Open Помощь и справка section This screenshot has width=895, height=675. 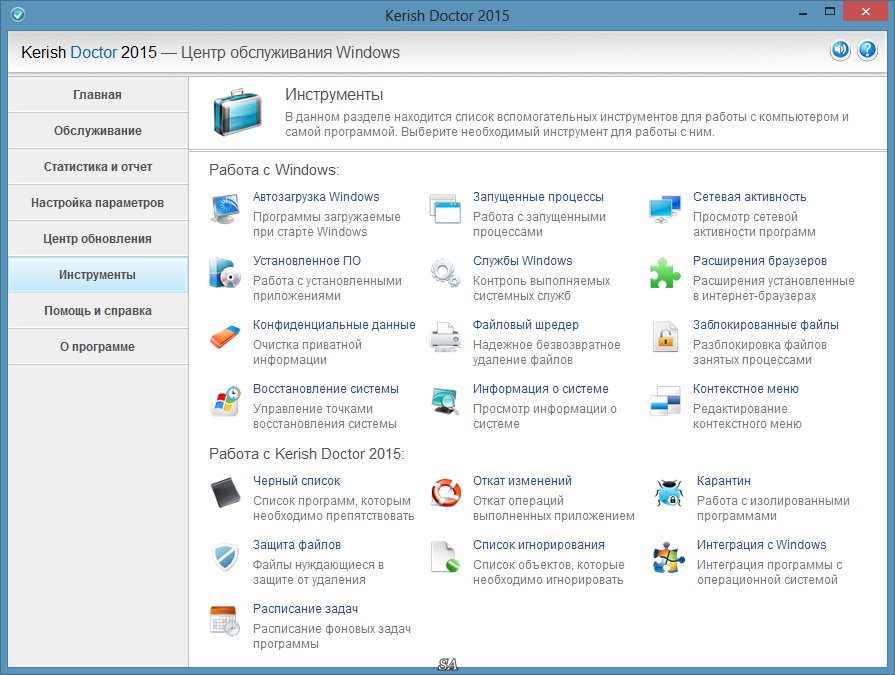(98, 310)
